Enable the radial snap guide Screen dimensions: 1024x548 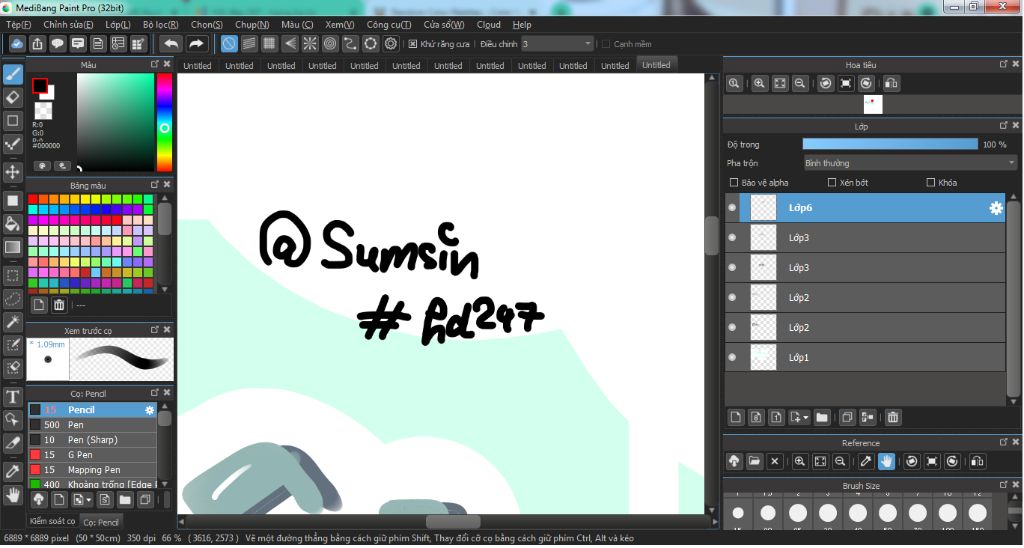click(310, 44)
